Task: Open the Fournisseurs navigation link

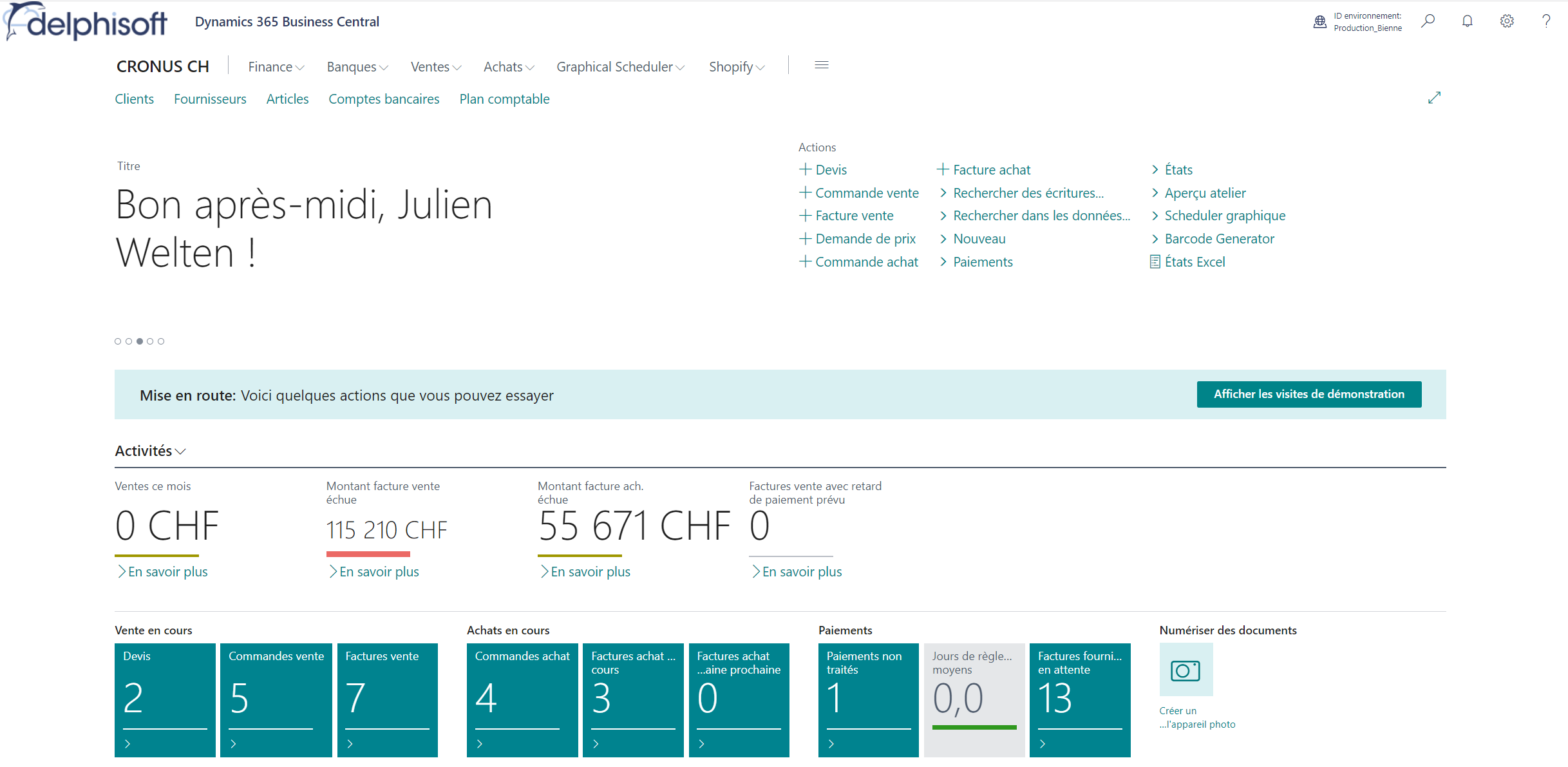Action: [x=210, y=99]
